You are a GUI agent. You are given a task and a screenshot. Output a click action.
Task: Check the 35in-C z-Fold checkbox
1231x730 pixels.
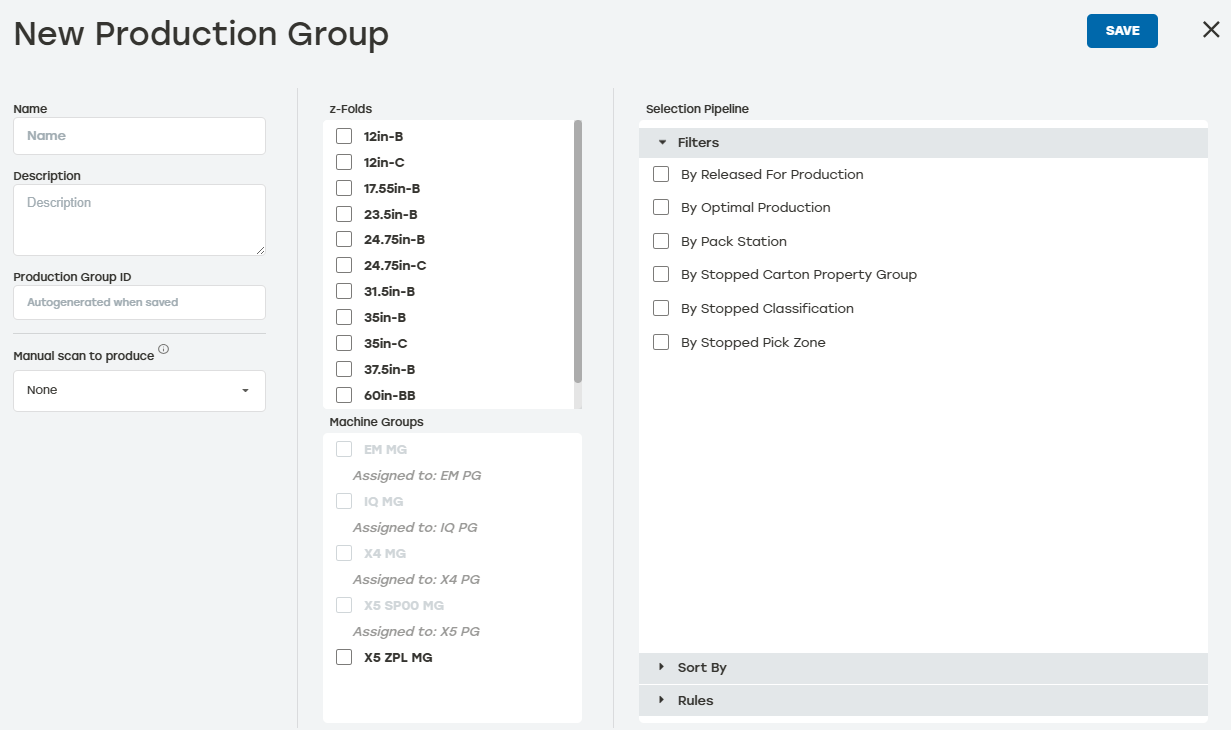coord(344,343)
